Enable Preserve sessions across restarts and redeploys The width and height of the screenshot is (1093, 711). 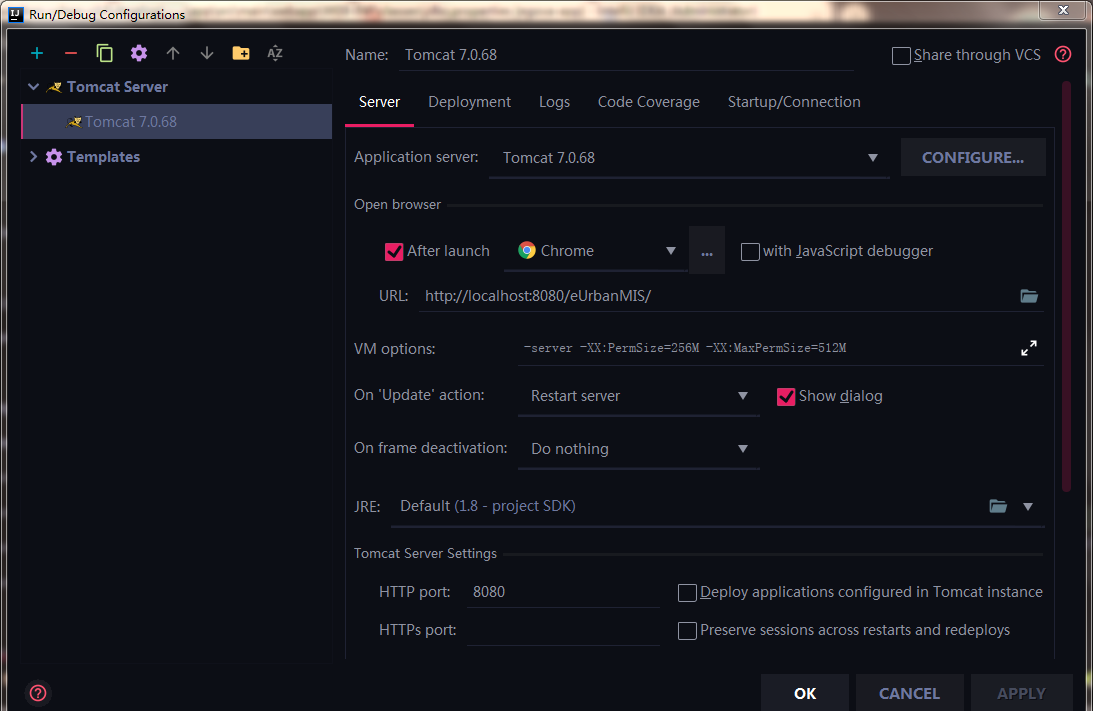click(x=687, y=631)
